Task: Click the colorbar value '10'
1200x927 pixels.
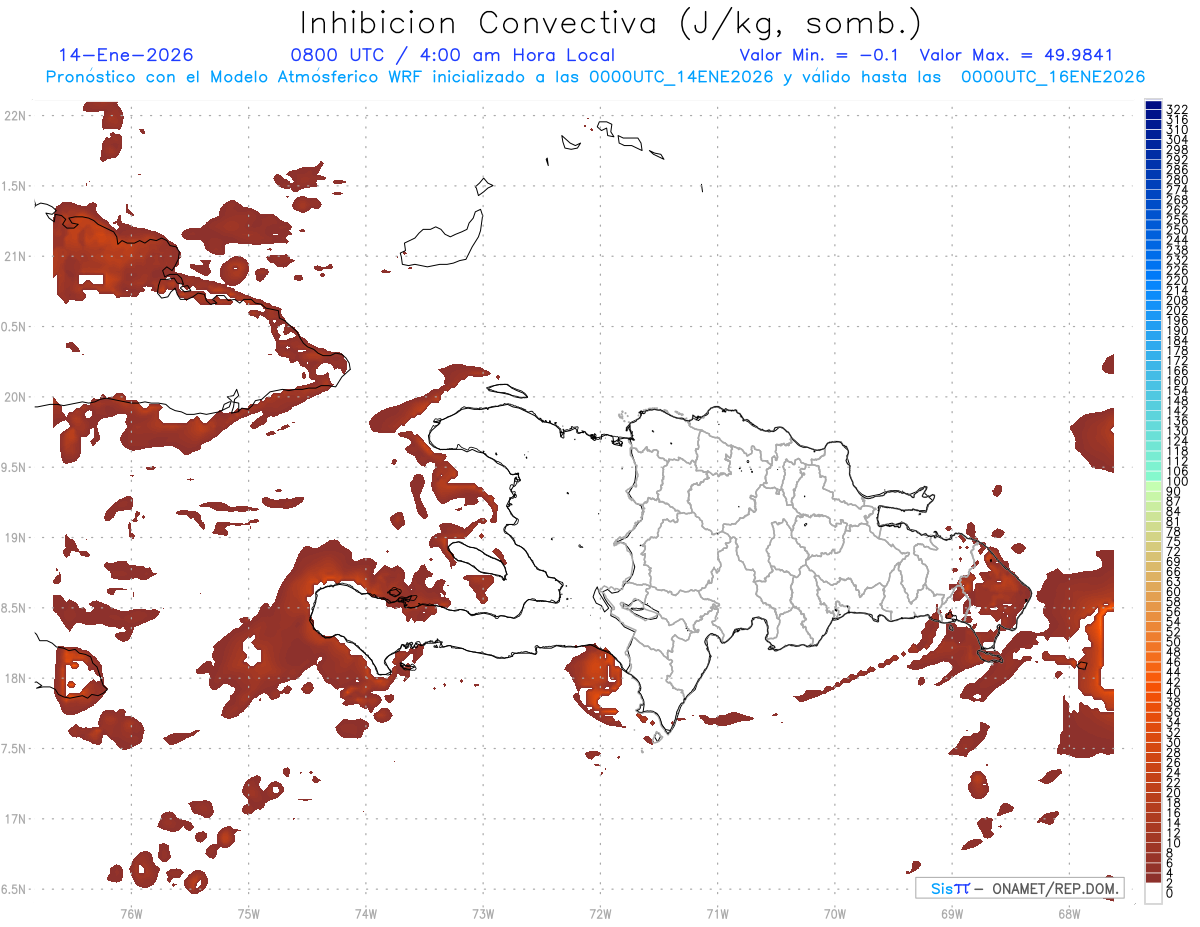Action: pos(1174,843)
